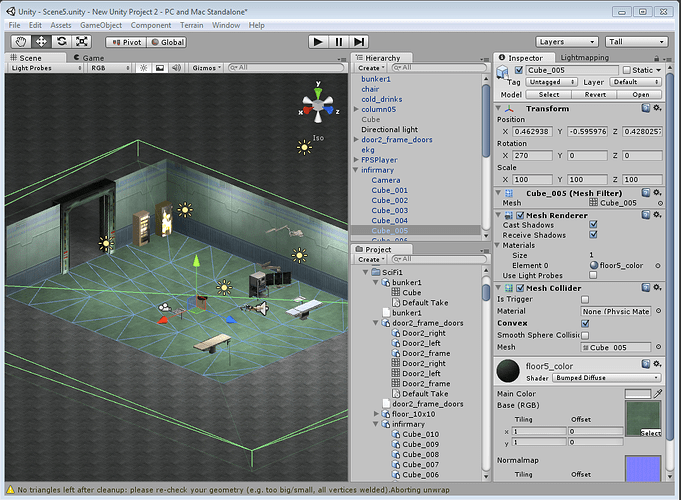Enable Use Light Probes checkbox
Screen dimensions: 681x500
coord(593,275)
